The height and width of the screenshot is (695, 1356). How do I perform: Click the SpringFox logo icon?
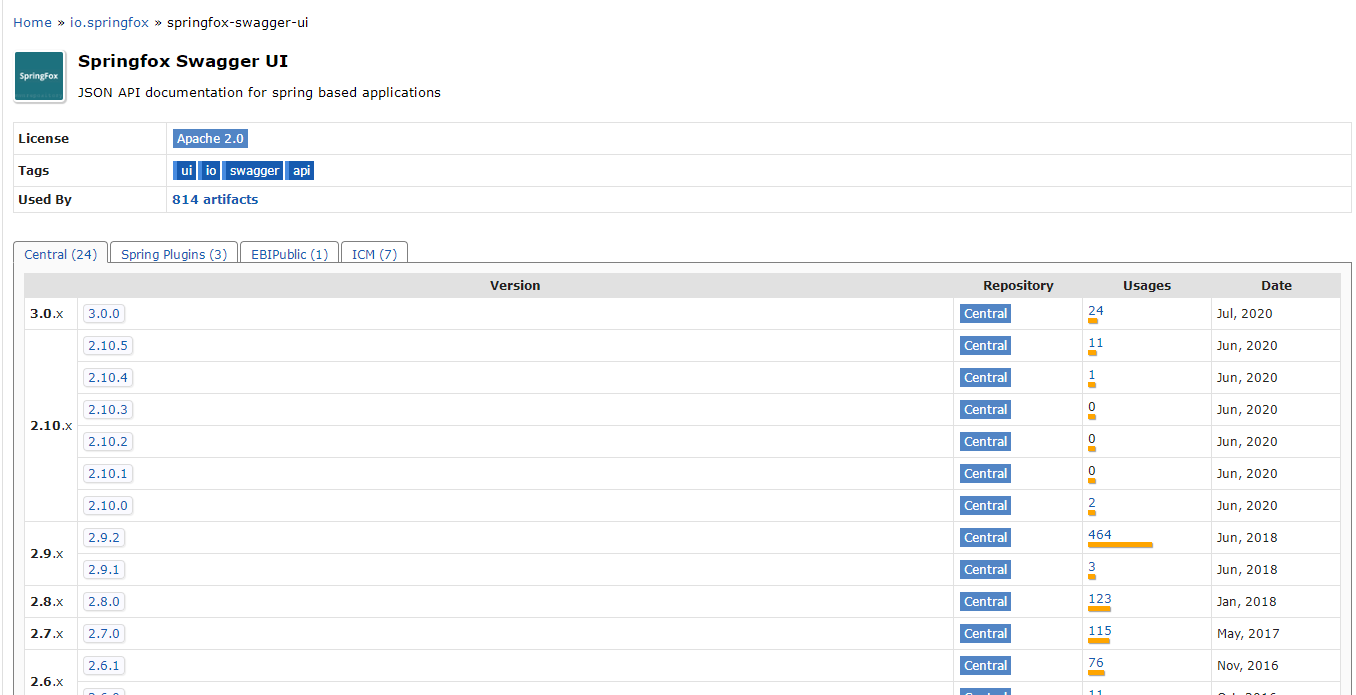[40, 77]
